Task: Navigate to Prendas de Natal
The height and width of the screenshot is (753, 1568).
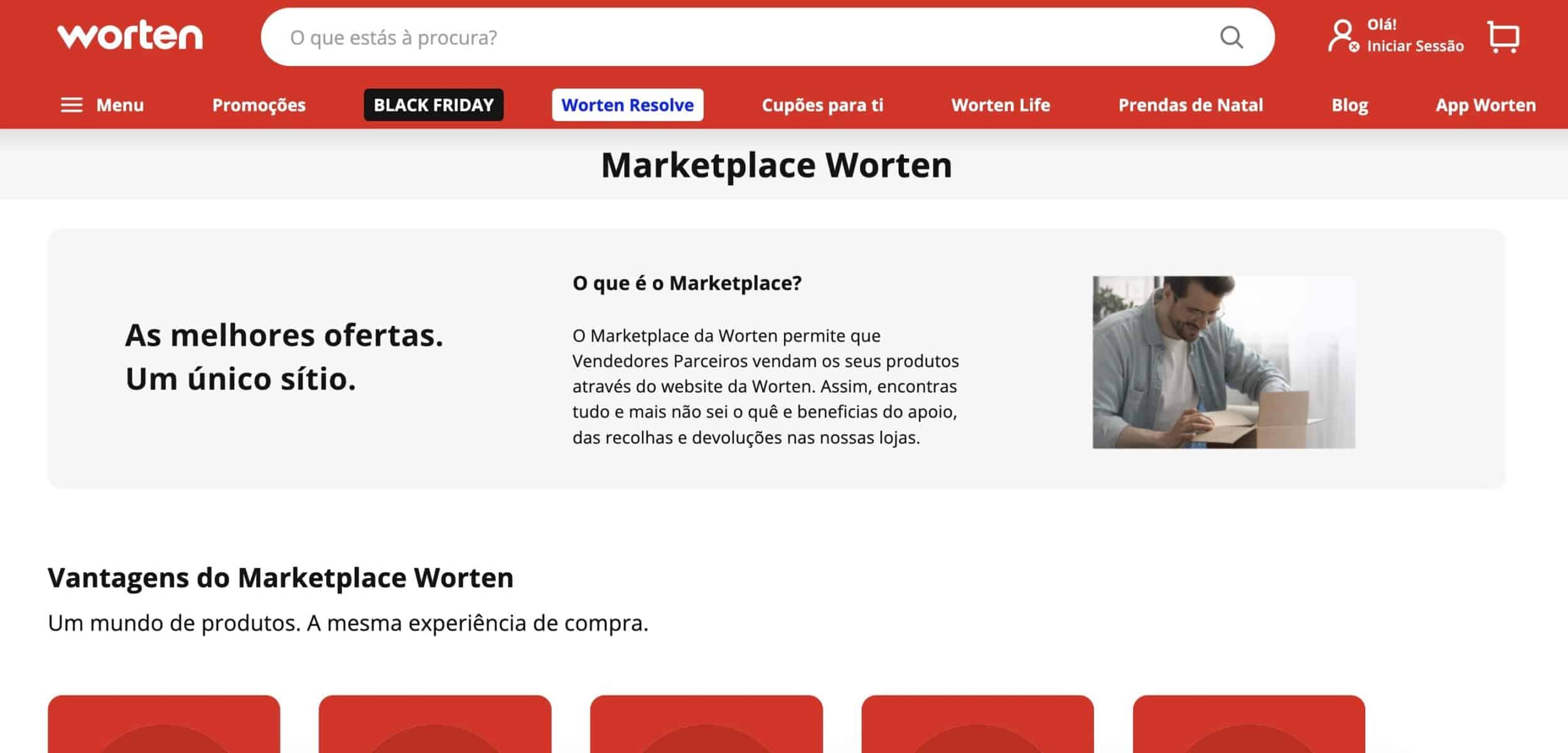Action: (1190, 105)
